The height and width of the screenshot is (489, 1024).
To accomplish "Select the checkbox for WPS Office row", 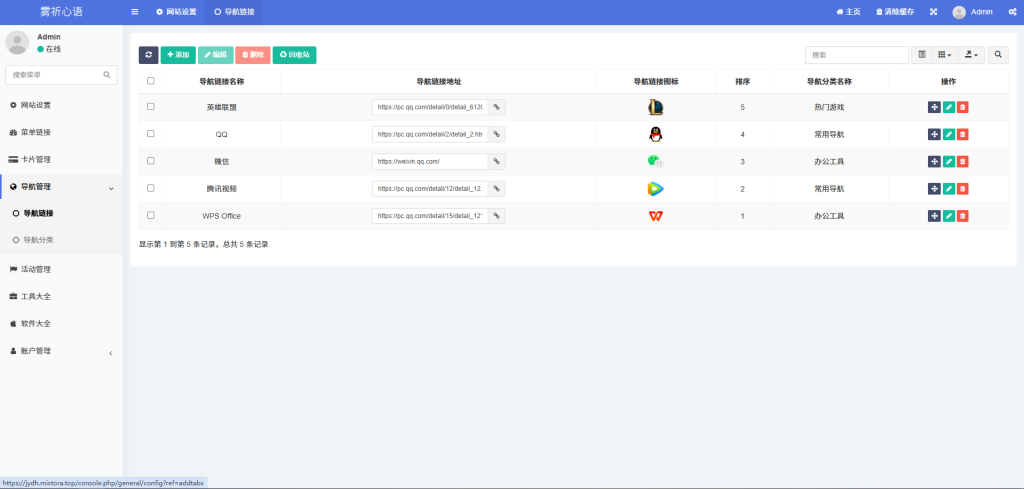I will (x=151, y=215).
